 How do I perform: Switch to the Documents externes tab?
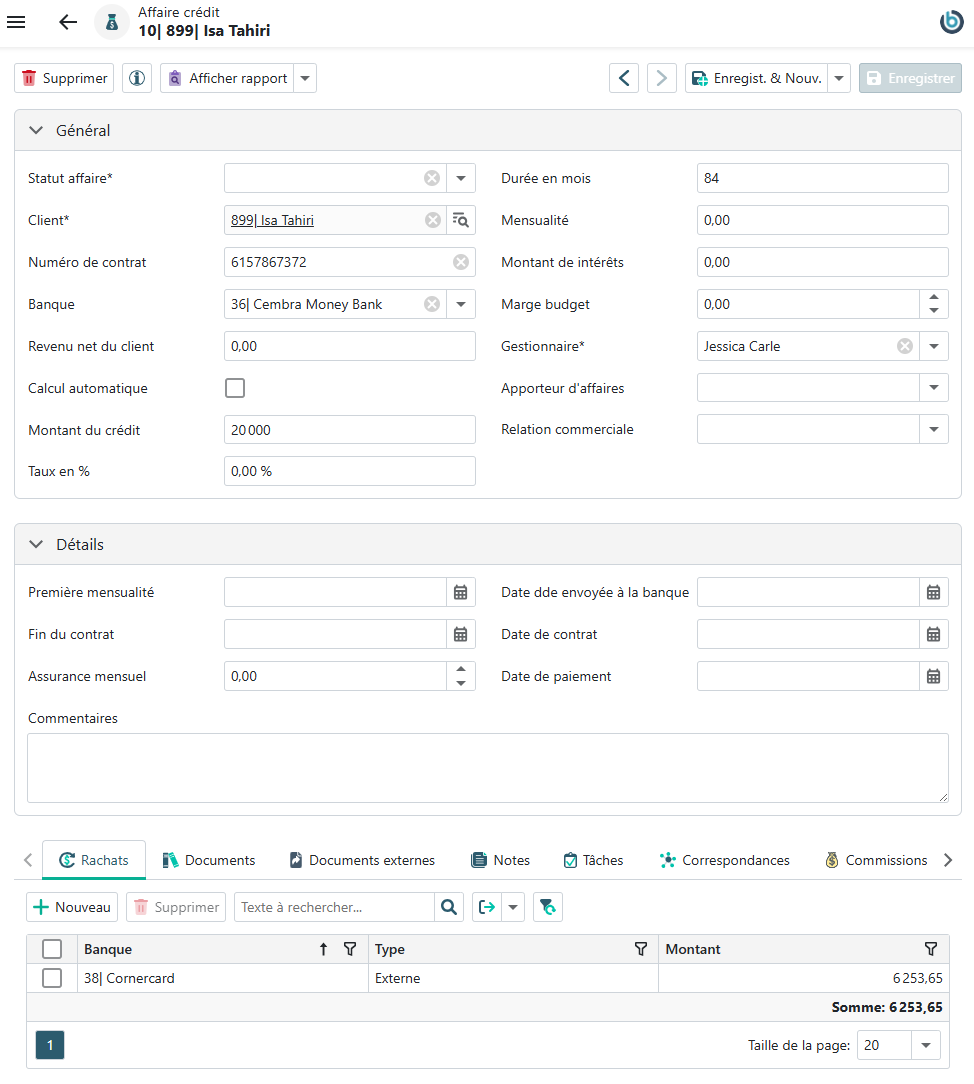tap(362, 860)
